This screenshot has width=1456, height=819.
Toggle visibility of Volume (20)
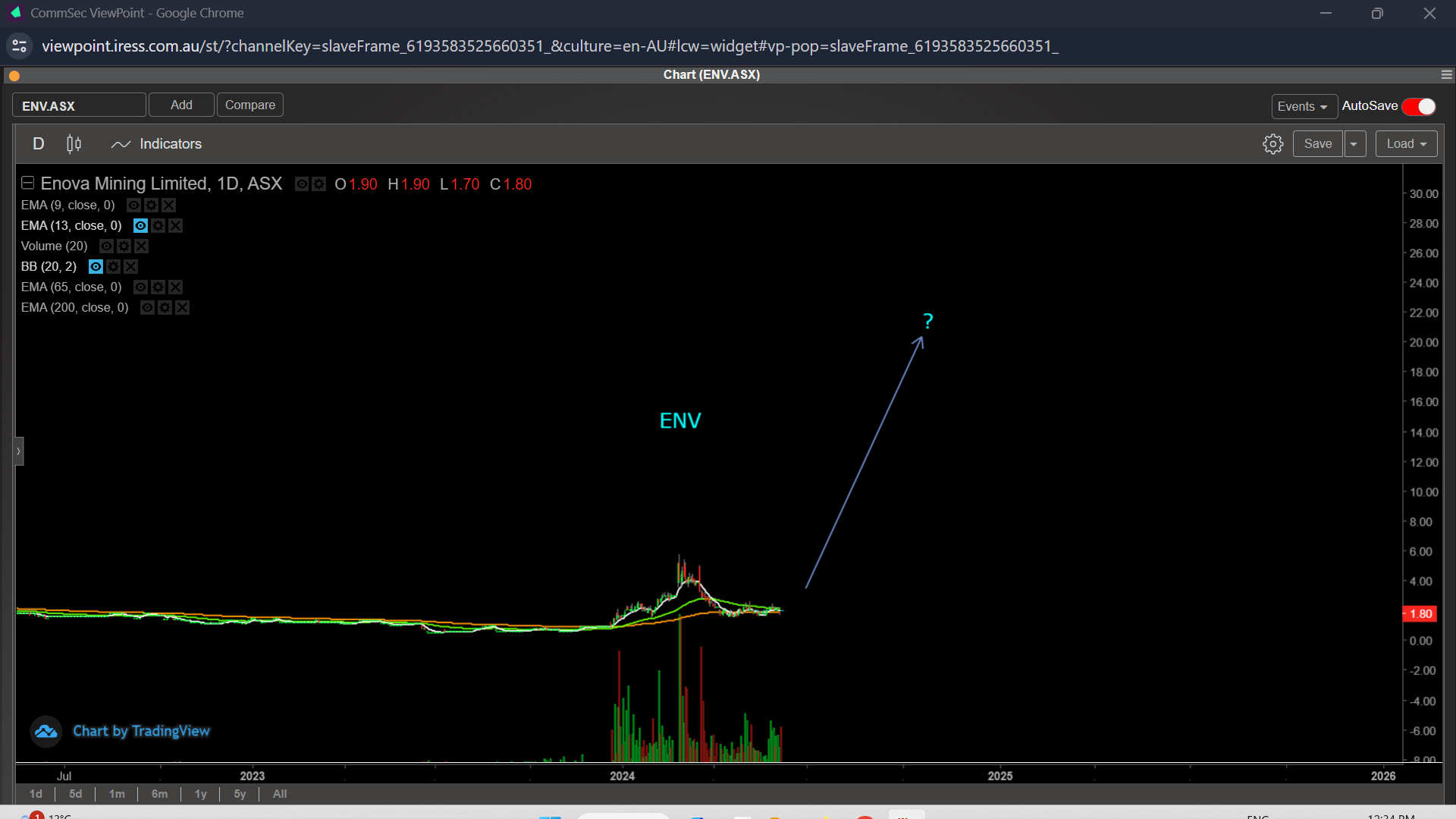pyautogui.click(x=106, y=246)
